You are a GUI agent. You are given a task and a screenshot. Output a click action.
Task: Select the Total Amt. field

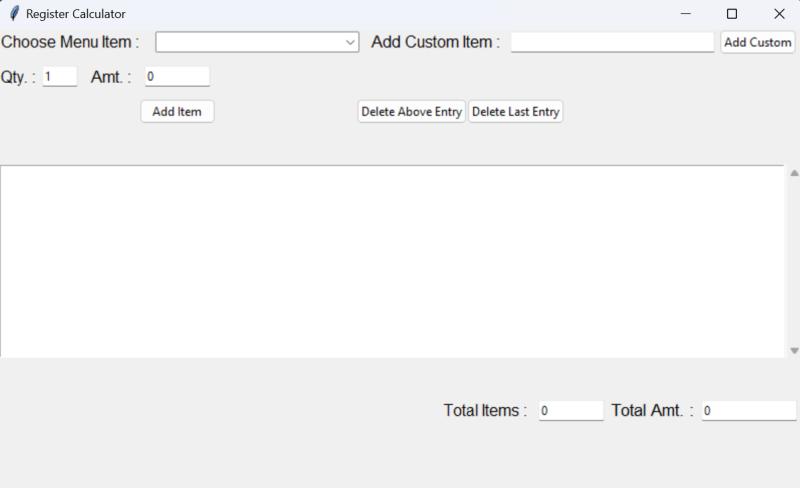(749, 410)
